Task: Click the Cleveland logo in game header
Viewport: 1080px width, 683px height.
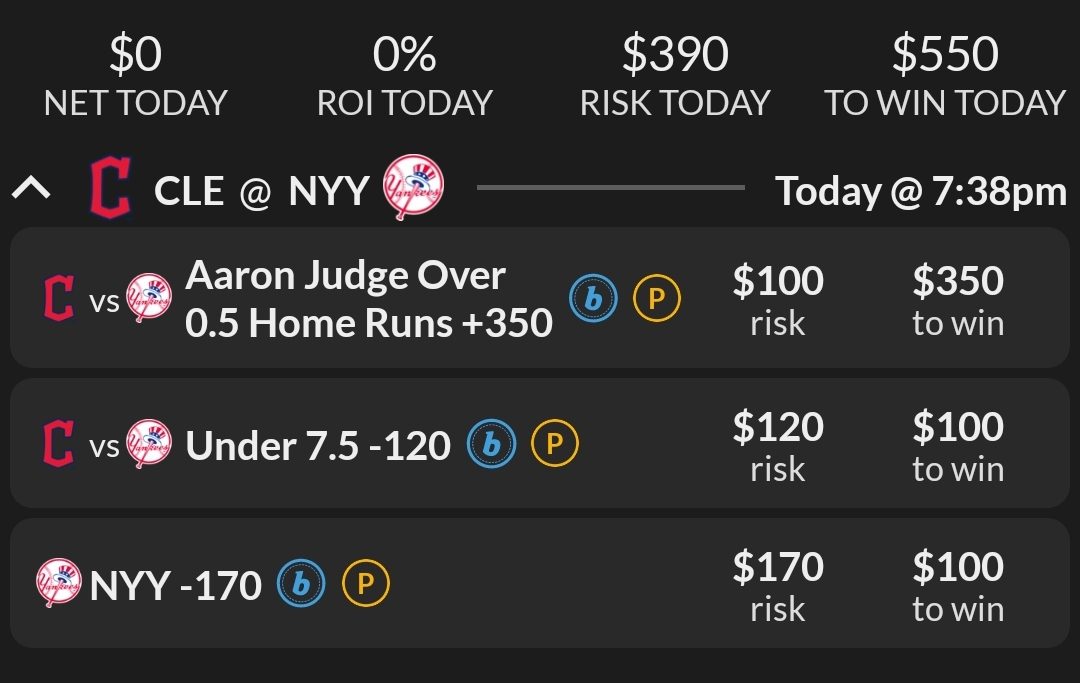Action: [109, 189]
